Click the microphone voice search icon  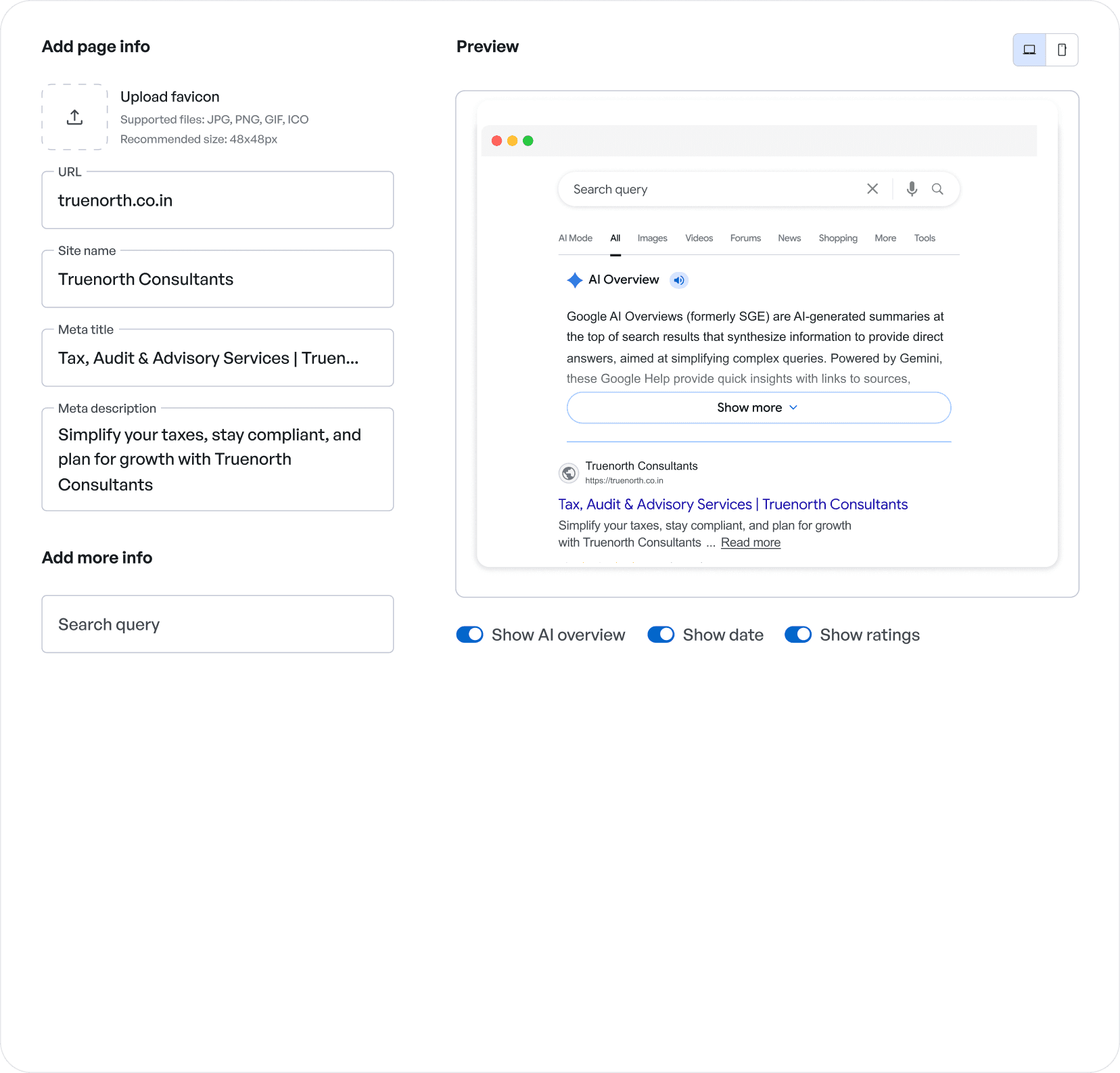[912, 189]
